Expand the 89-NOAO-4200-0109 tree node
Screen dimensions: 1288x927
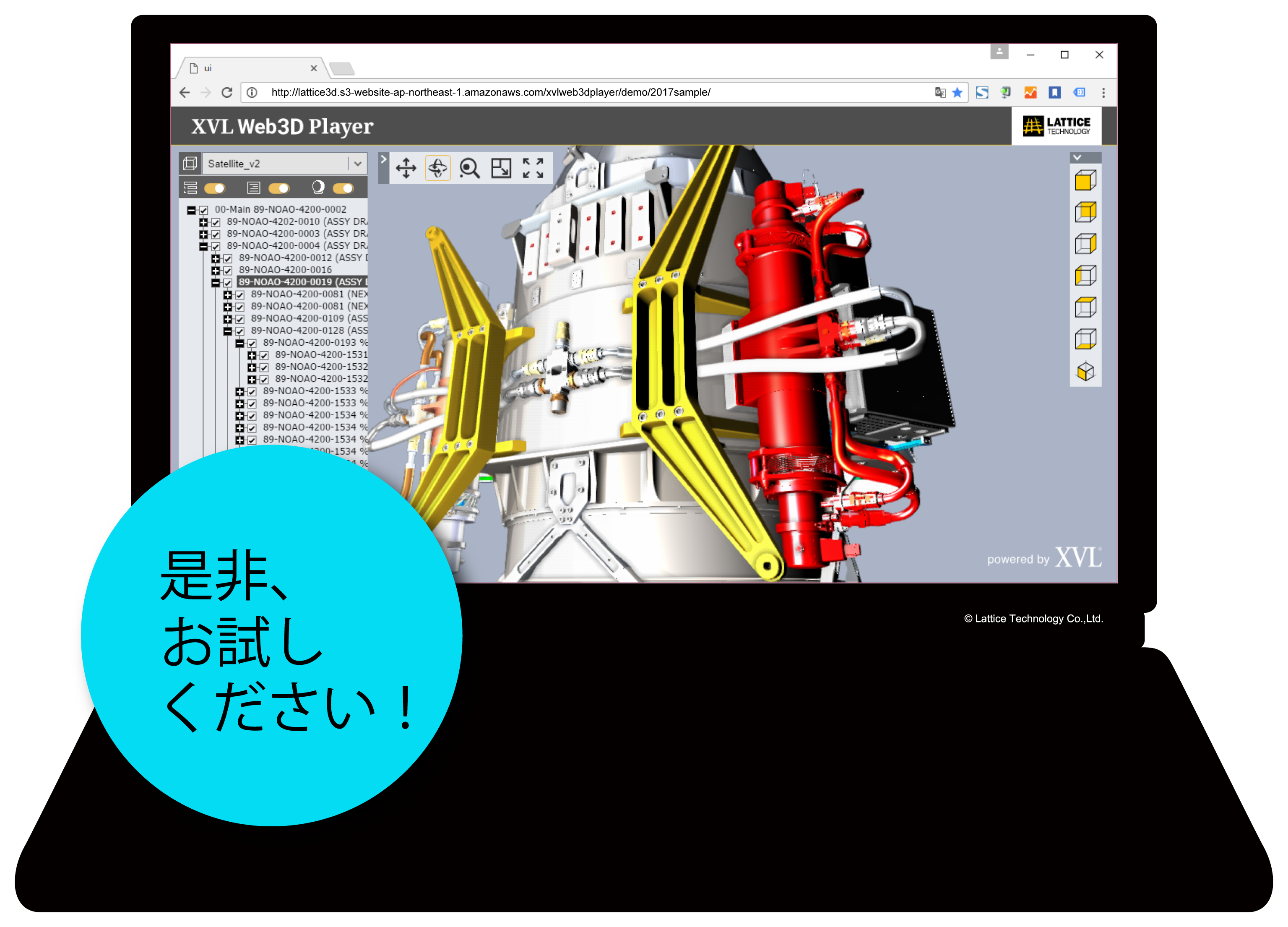tap(228, 319)
